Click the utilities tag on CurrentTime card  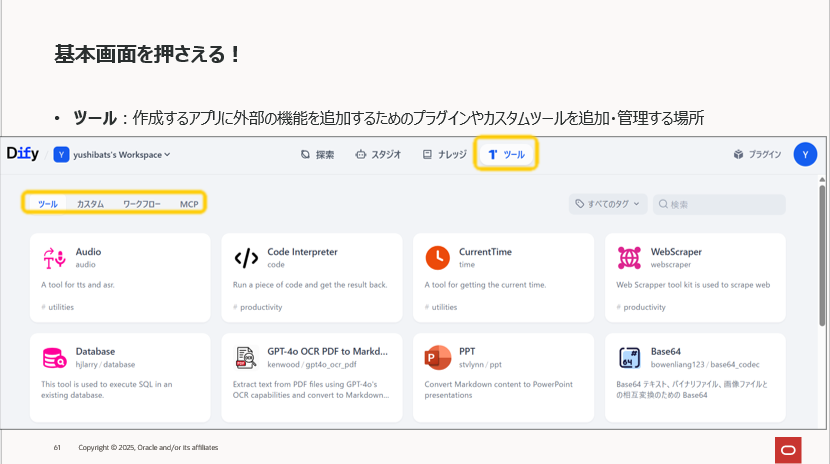pyautogui.click(x=441, y=307)
